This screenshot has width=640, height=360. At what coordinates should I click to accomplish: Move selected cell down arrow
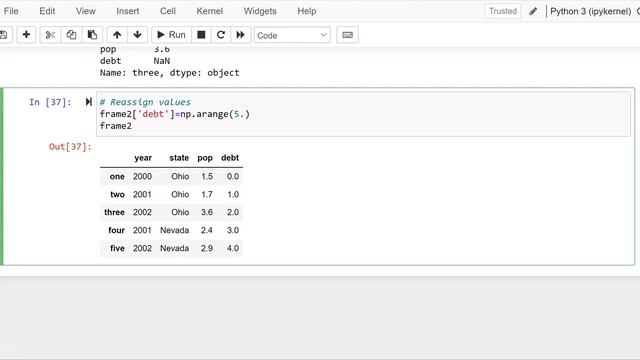click(138, 35)
